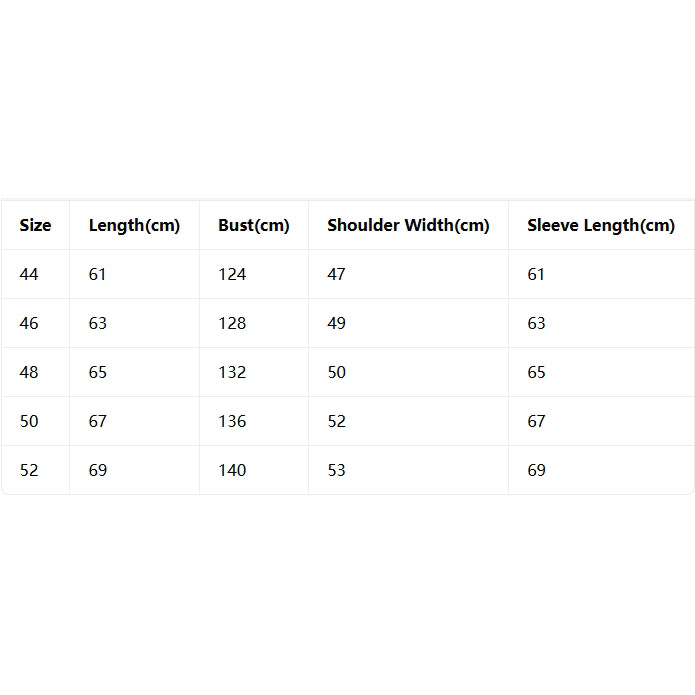695x695 pixels.
Task: Click bust value 136
Action: [232, 421]
